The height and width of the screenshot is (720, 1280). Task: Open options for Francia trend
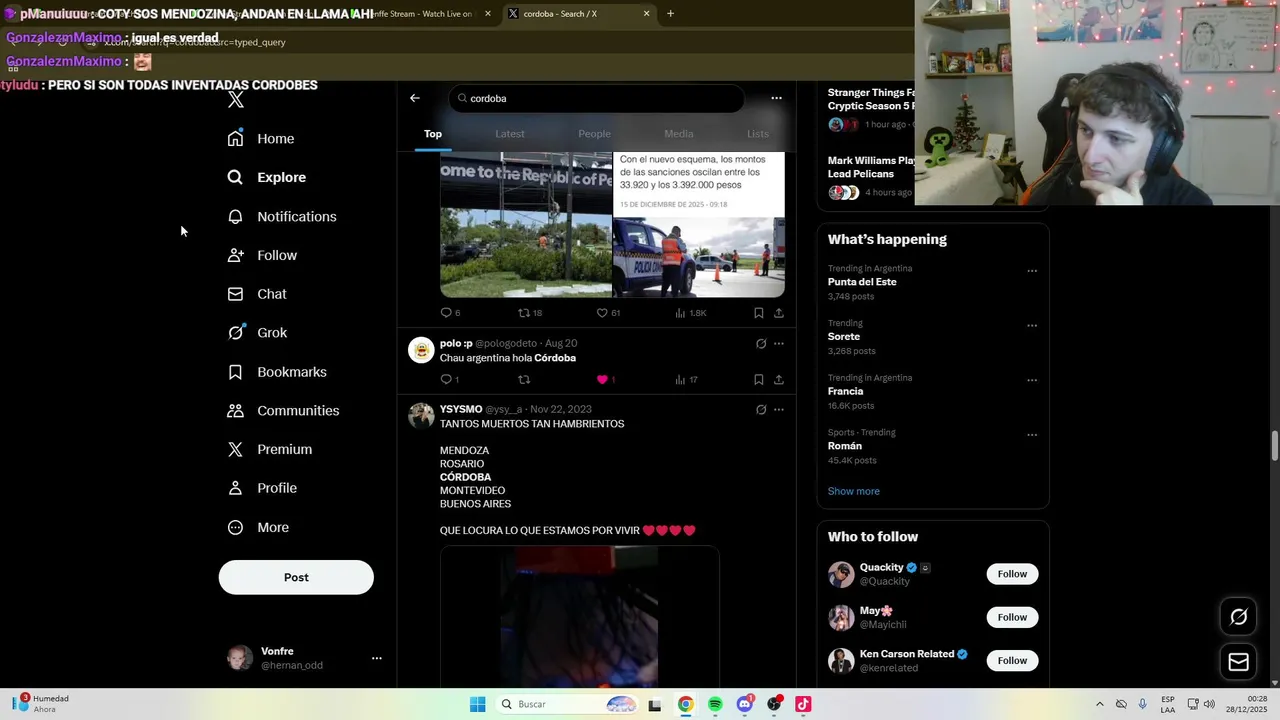1032,381
